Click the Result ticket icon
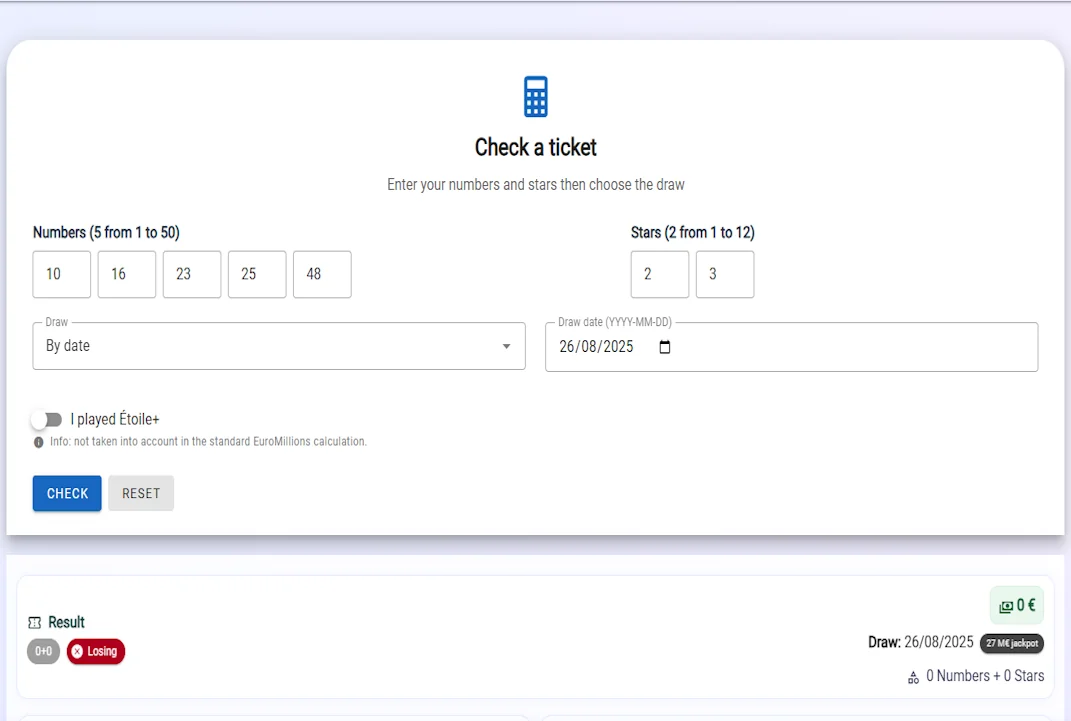This screenshot has width=1071, height=721. pos(35,623)
